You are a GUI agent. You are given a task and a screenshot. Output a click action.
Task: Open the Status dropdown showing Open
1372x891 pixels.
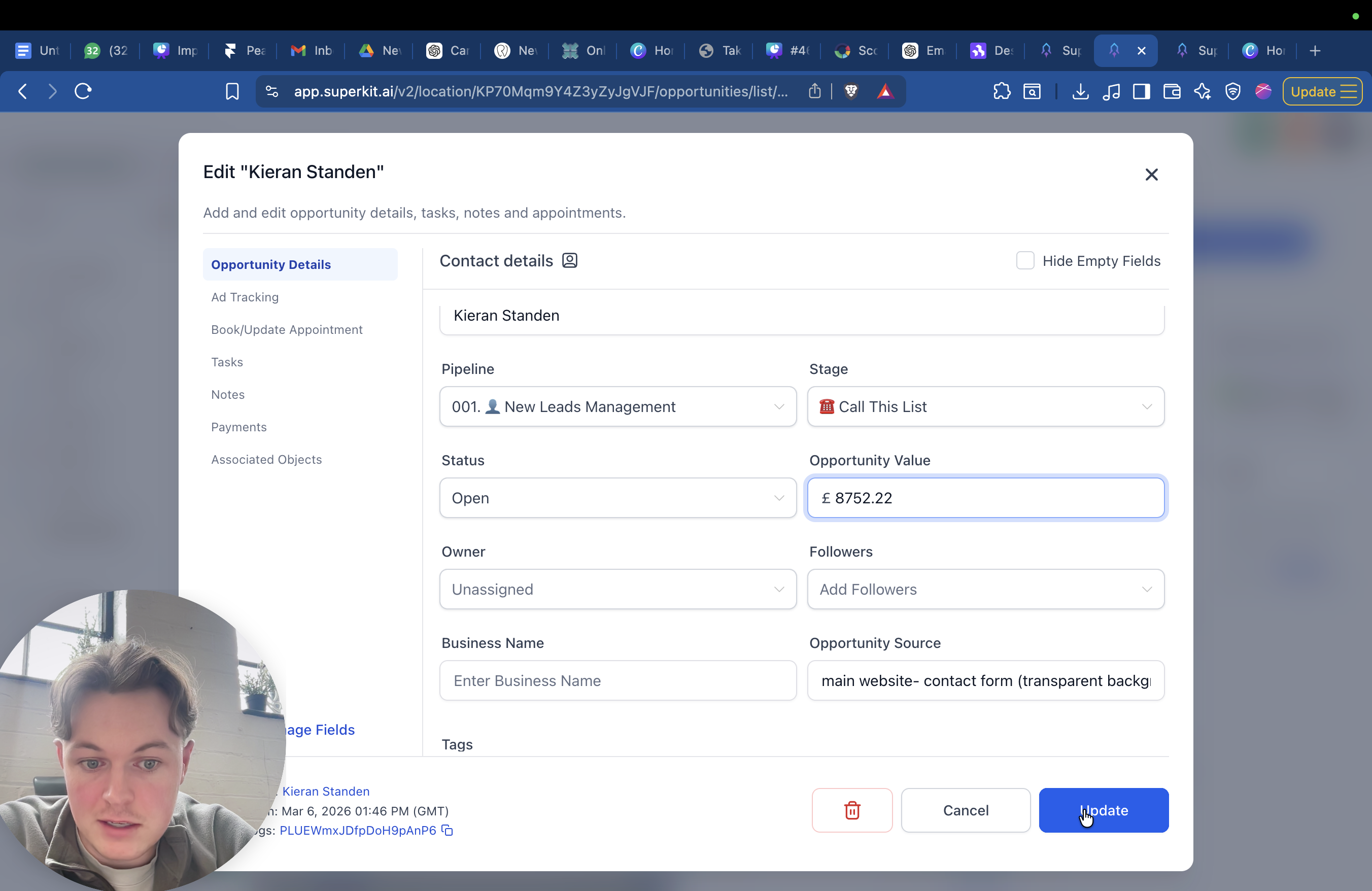pos(618,497)
